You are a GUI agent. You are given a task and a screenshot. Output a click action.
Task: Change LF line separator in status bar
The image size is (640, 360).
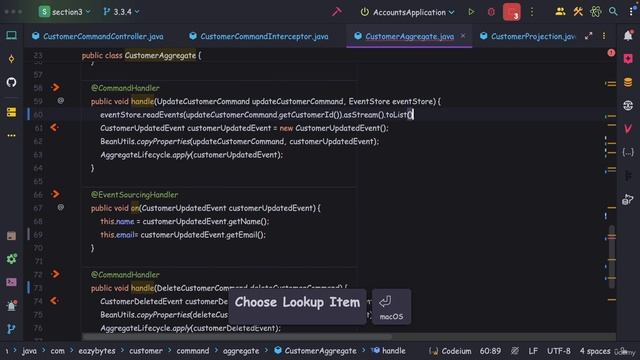click(x=533, y=351)
